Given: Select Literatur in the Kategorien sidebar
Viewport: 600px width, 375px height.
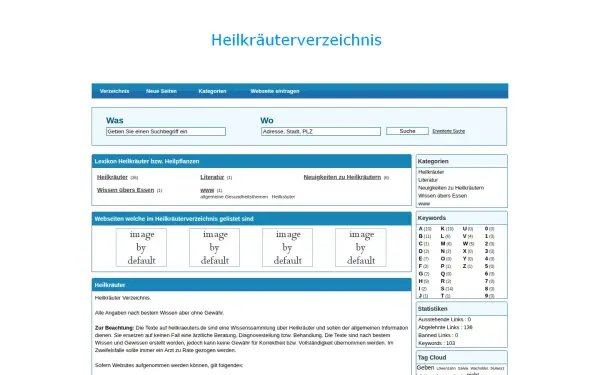Looking at the screenshot, I should [x=428, y=180].
